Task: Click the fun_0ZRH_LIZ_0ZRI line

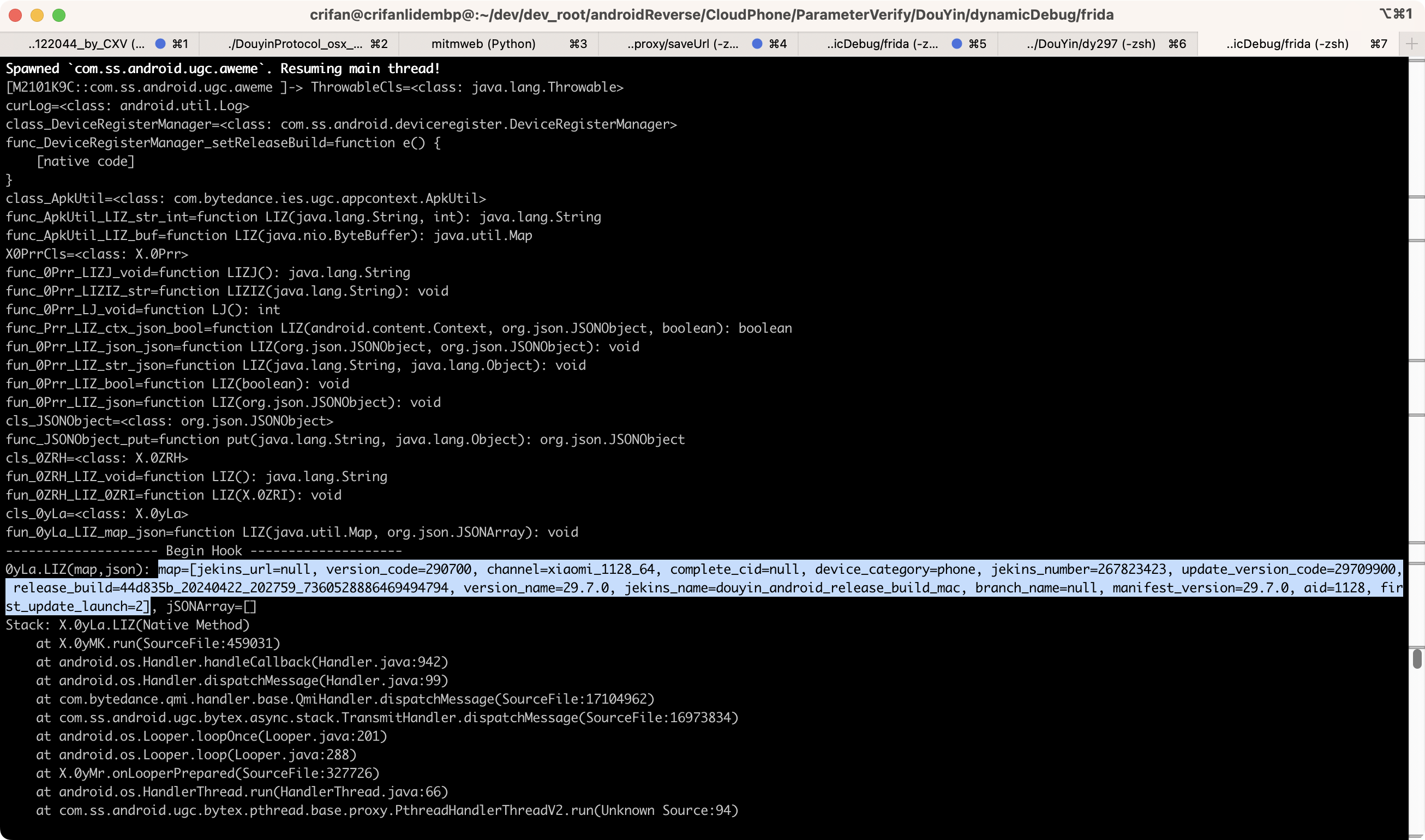Action: click(x=173, y=495)
